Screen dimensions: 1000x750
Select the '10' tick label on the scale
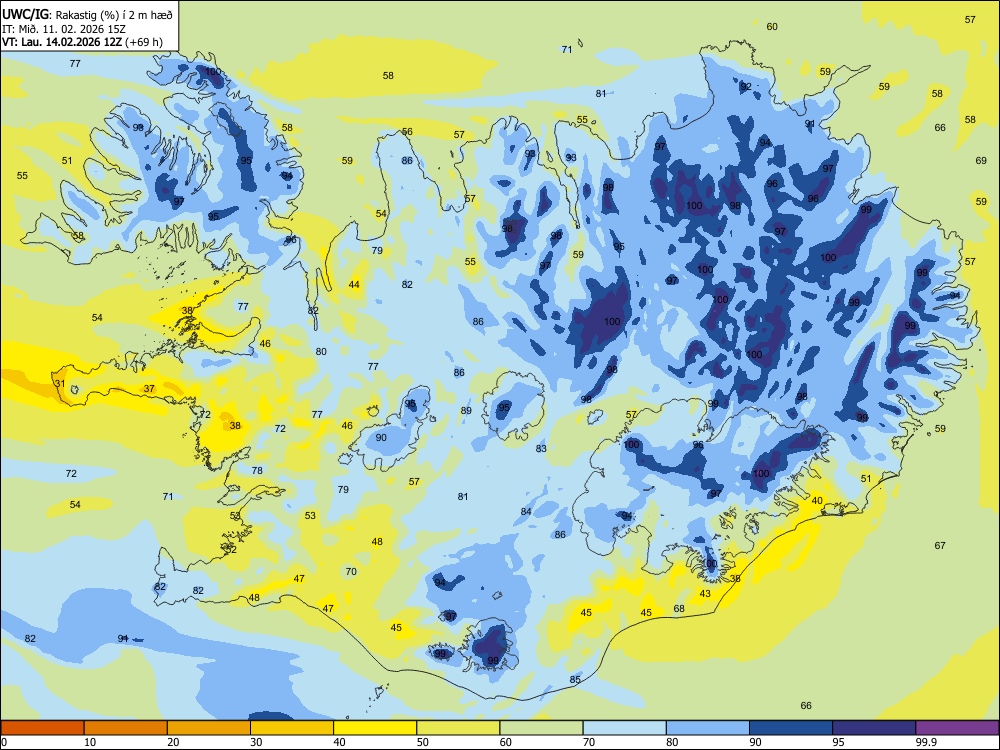(90, 742)
